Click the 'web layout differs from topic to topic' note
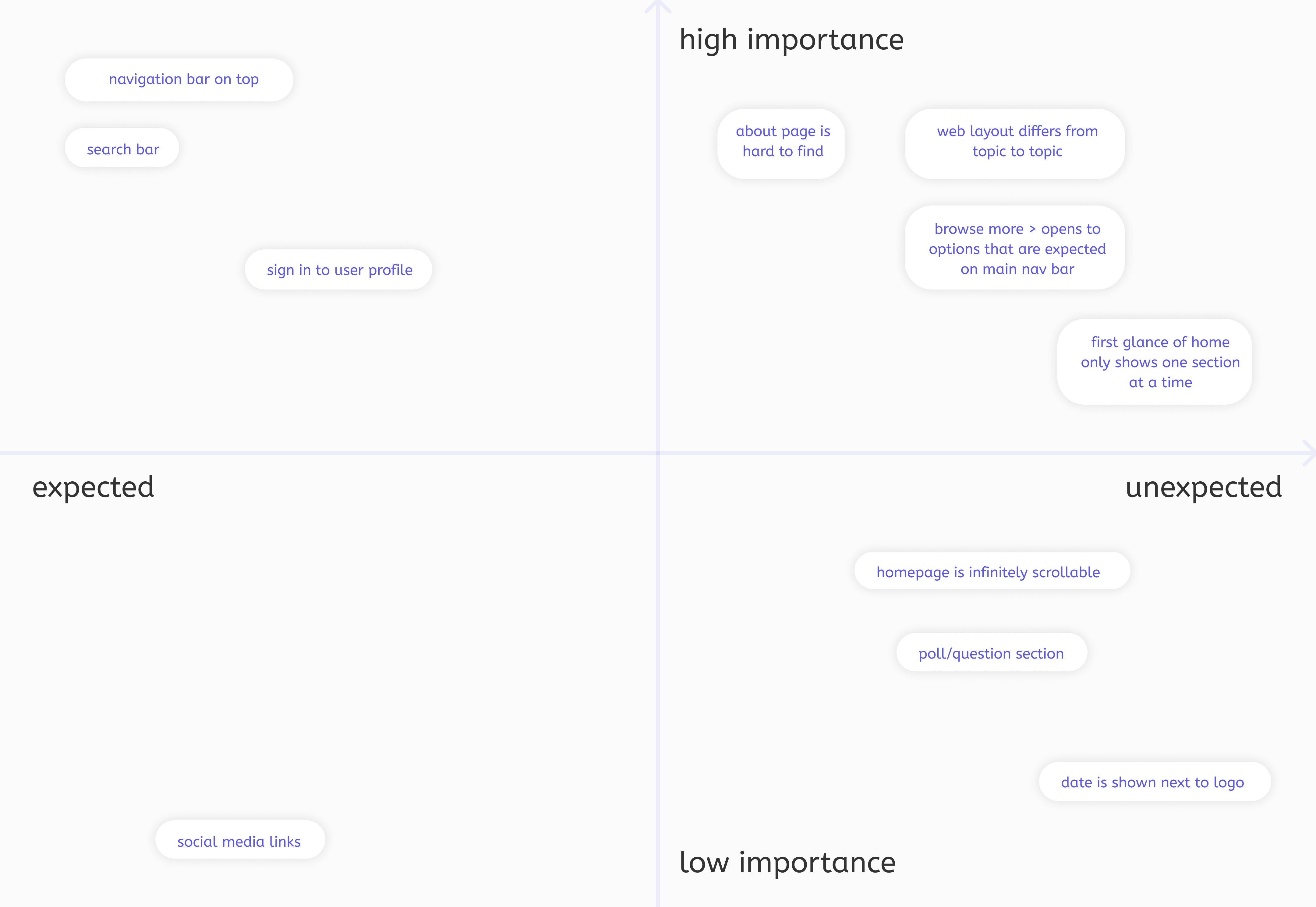 pyautogui.click(x=1015, y=144)
